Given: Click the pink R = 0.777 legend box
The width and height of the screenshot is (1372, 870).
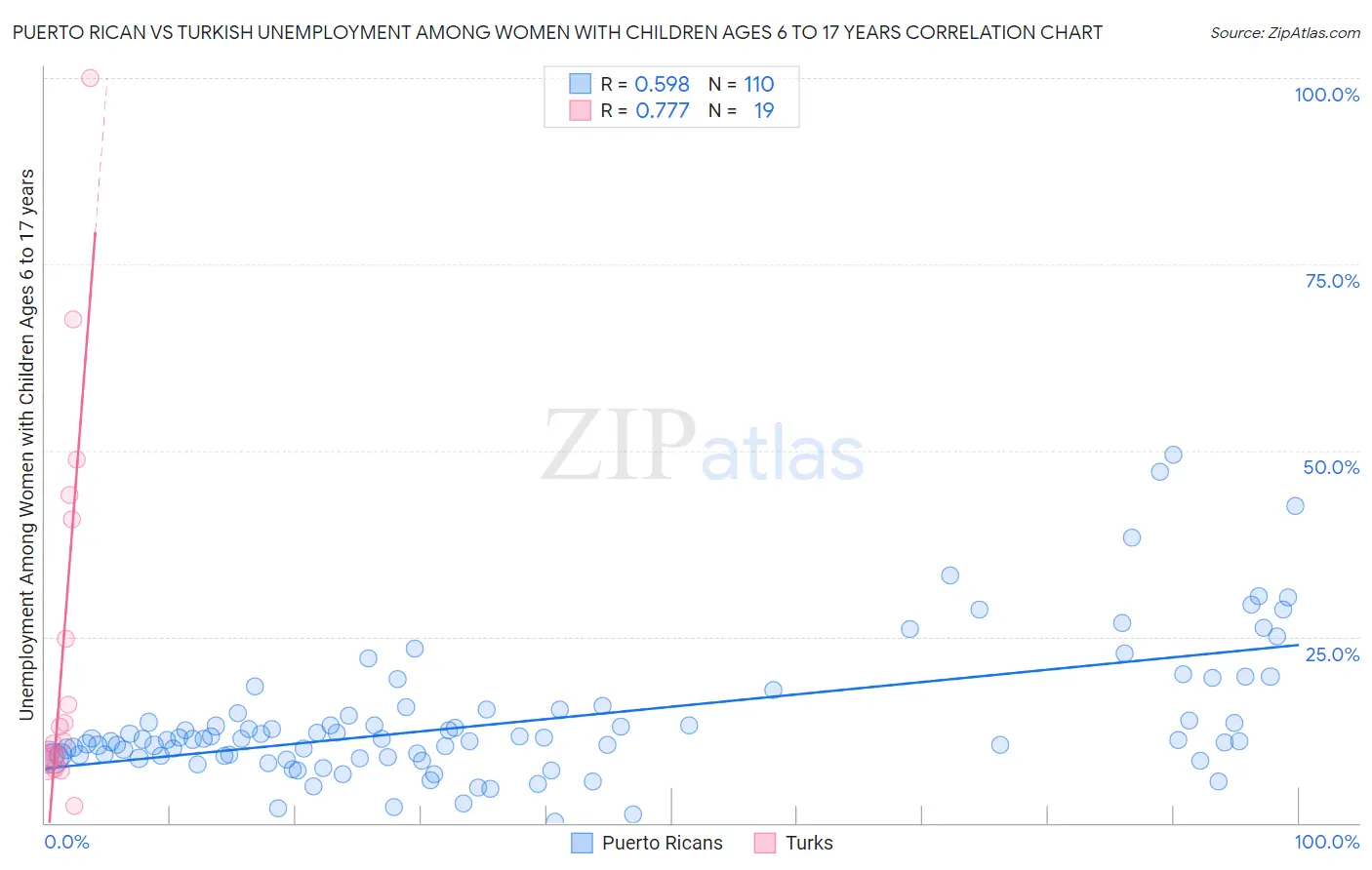Looking at the screenshot, I should 581,110.
